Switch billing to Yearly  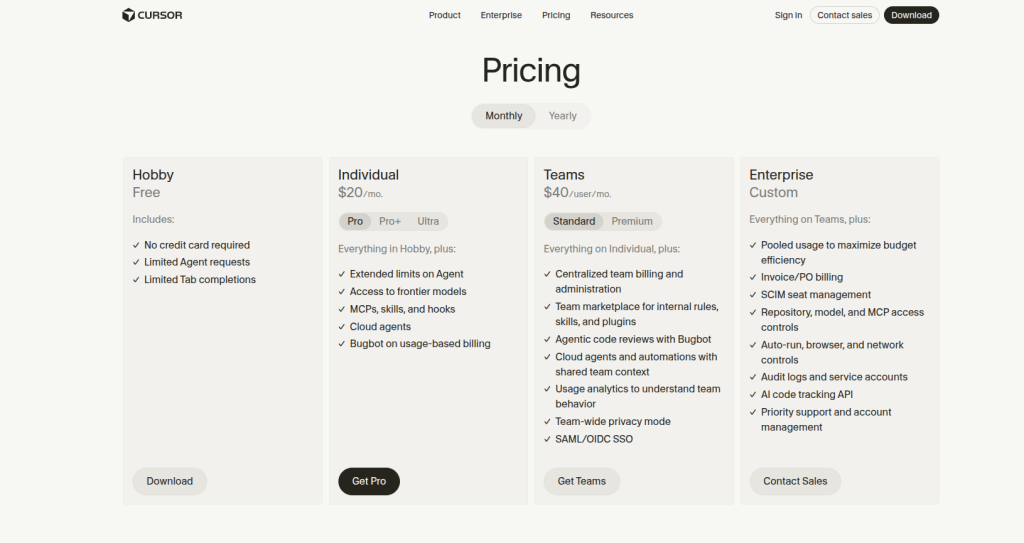click(562, 116)
